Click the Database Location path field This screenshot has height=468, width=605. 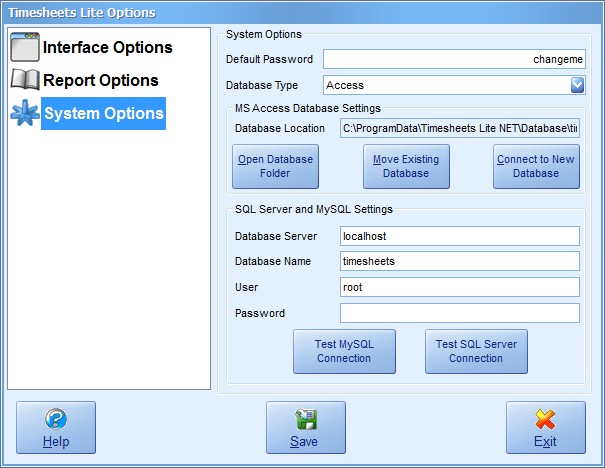[x=460, y=128]
